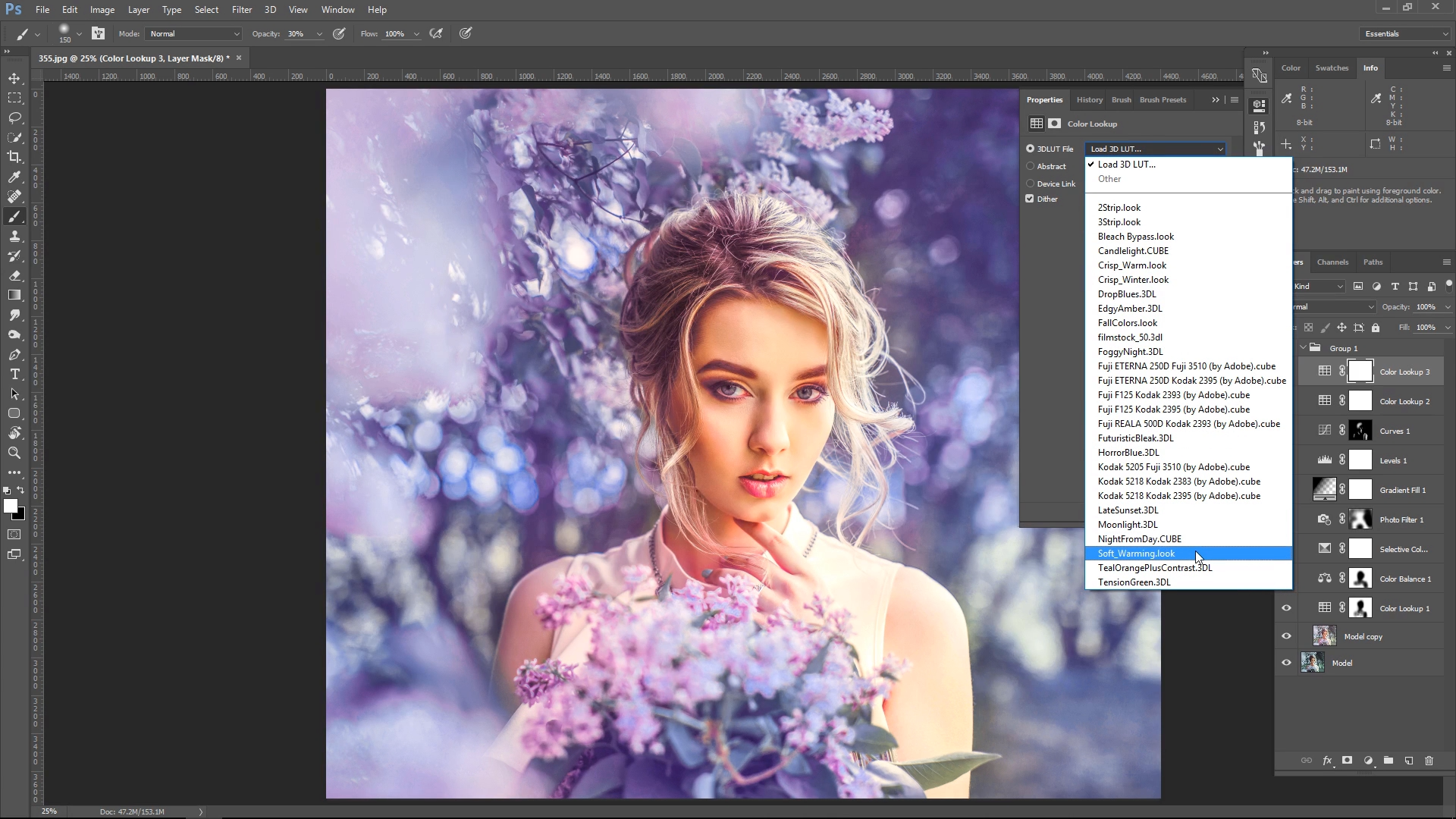This screenshot has width=1456, height=819.
Task: Choose Candlelight.CUBE from the LUT list
Action: pyautogui.click(x=1188, y=251)
